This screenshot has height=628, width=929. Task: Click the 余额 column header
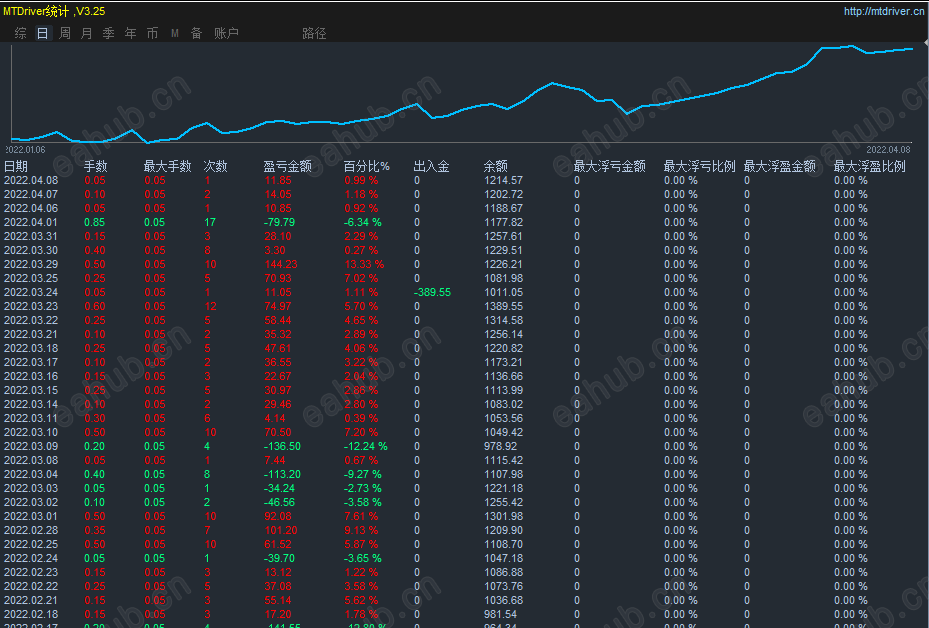(x=496, y=166)
